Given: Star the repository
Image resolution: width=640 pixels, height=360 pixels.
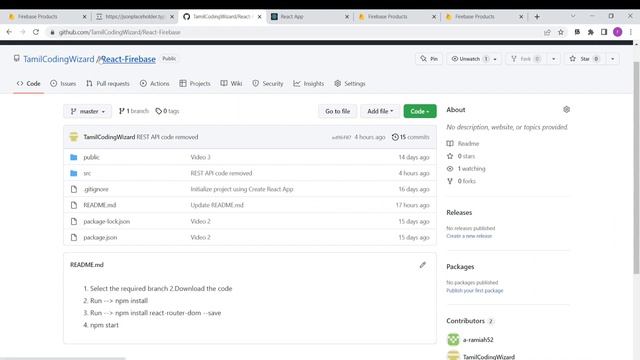Looking at the screenshot, I should (x=585, y=59).
